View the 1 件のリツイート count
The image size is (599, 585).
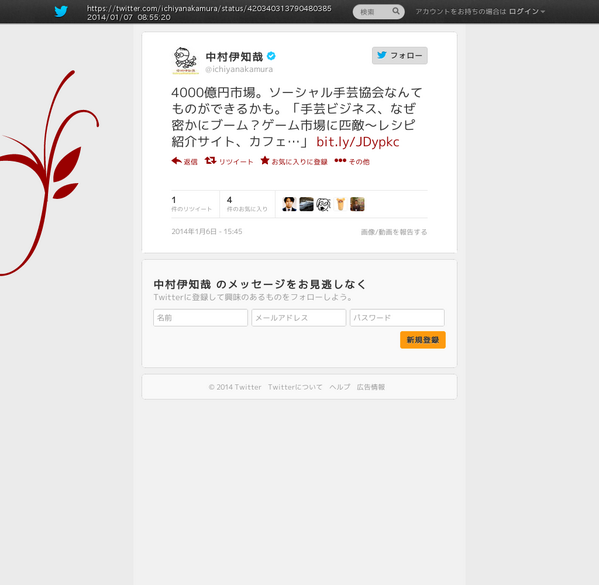(192, 204)
